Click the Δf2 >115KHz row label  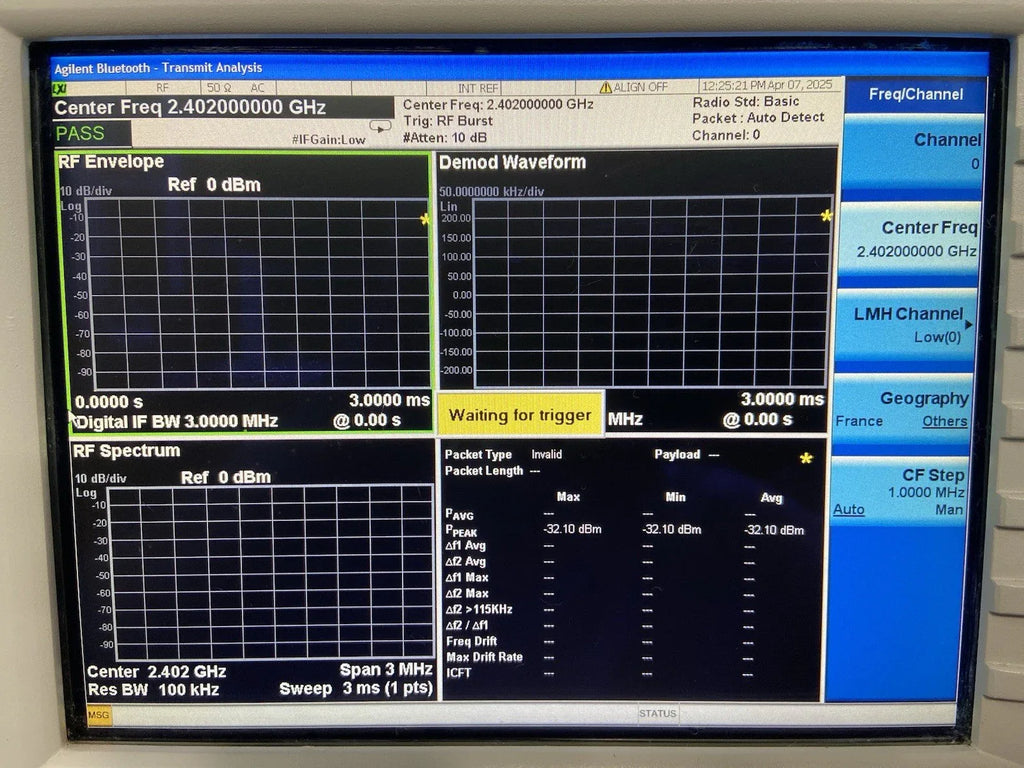coord(479,609)
